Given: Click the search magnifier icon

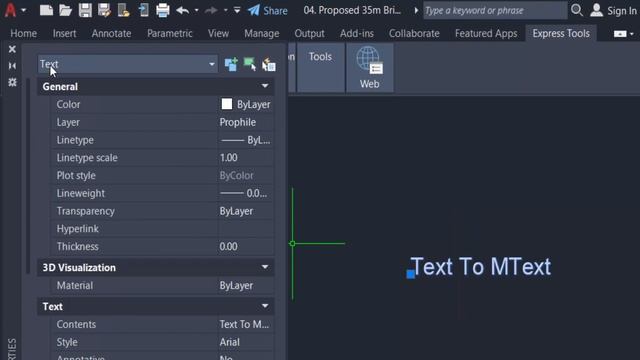Looking at the screenshot, I should (576, 10).
